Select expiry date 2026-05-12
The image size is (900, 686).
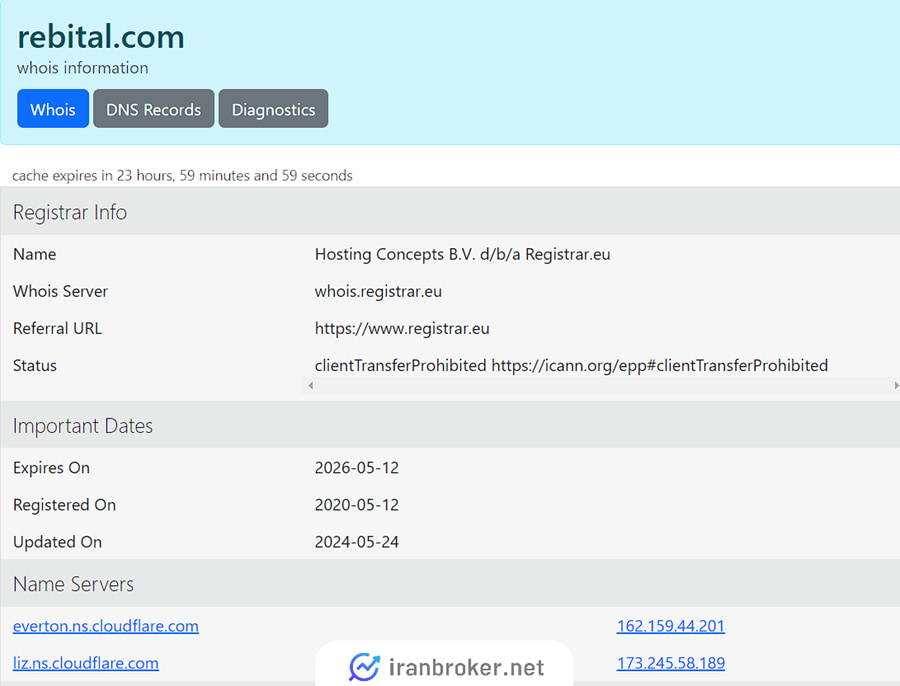coord(356,468)
